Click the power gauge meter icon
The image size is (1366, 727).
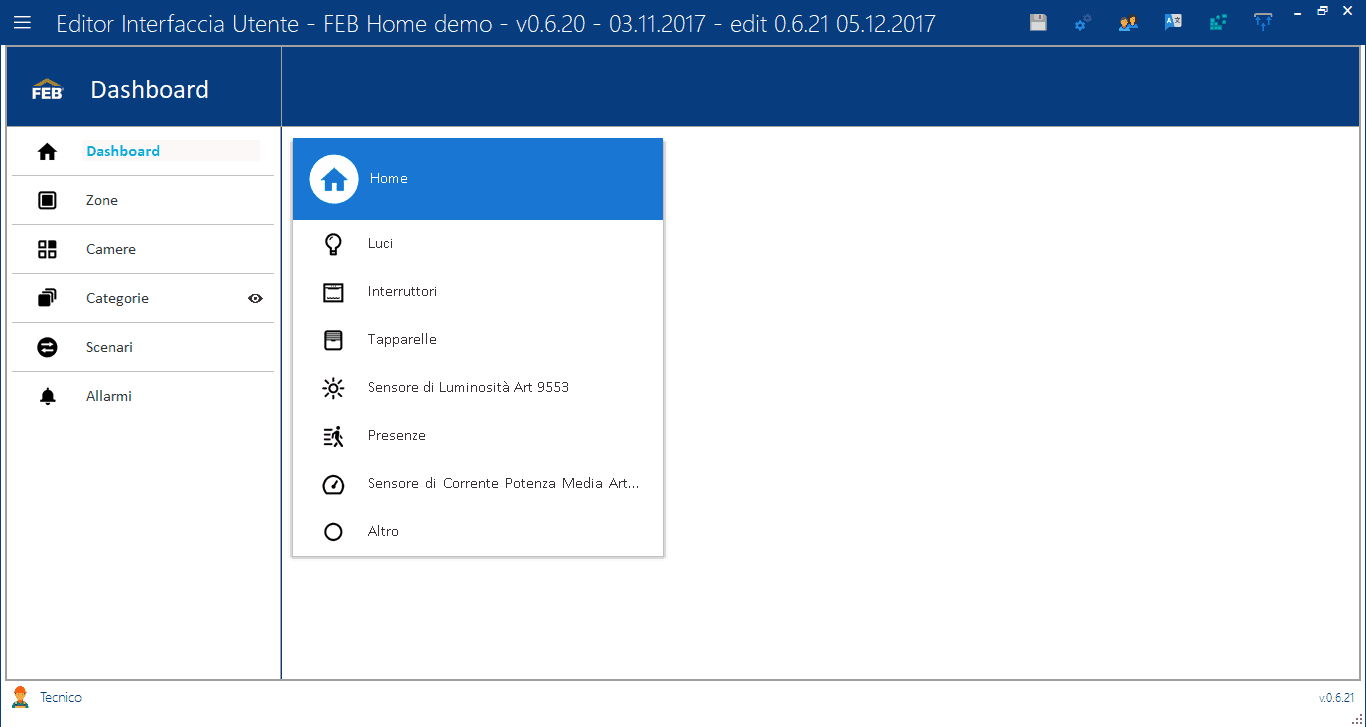(333, 484)
